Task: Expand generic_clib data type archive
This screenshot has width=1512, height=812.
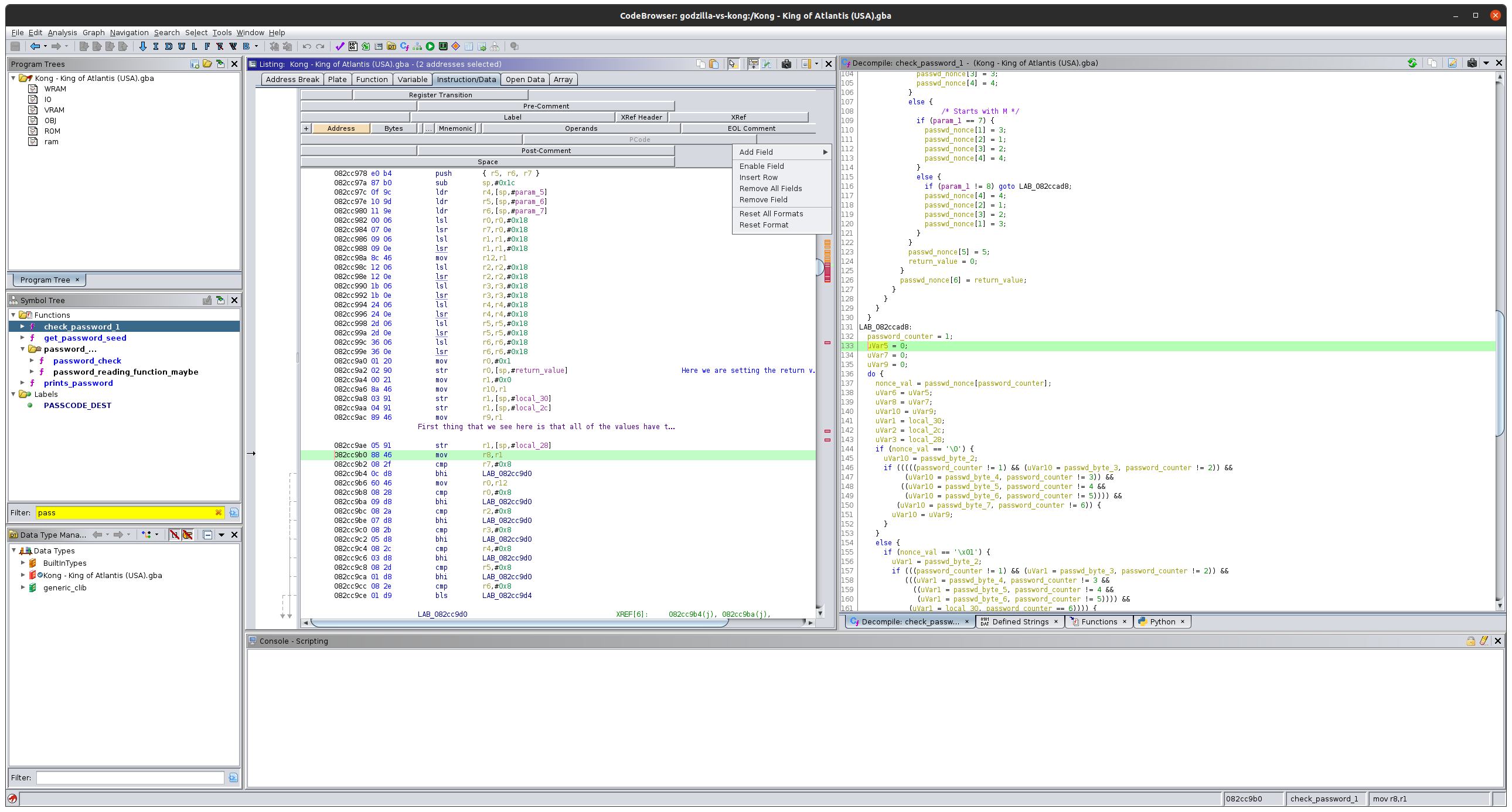Action: click(23, 587)
